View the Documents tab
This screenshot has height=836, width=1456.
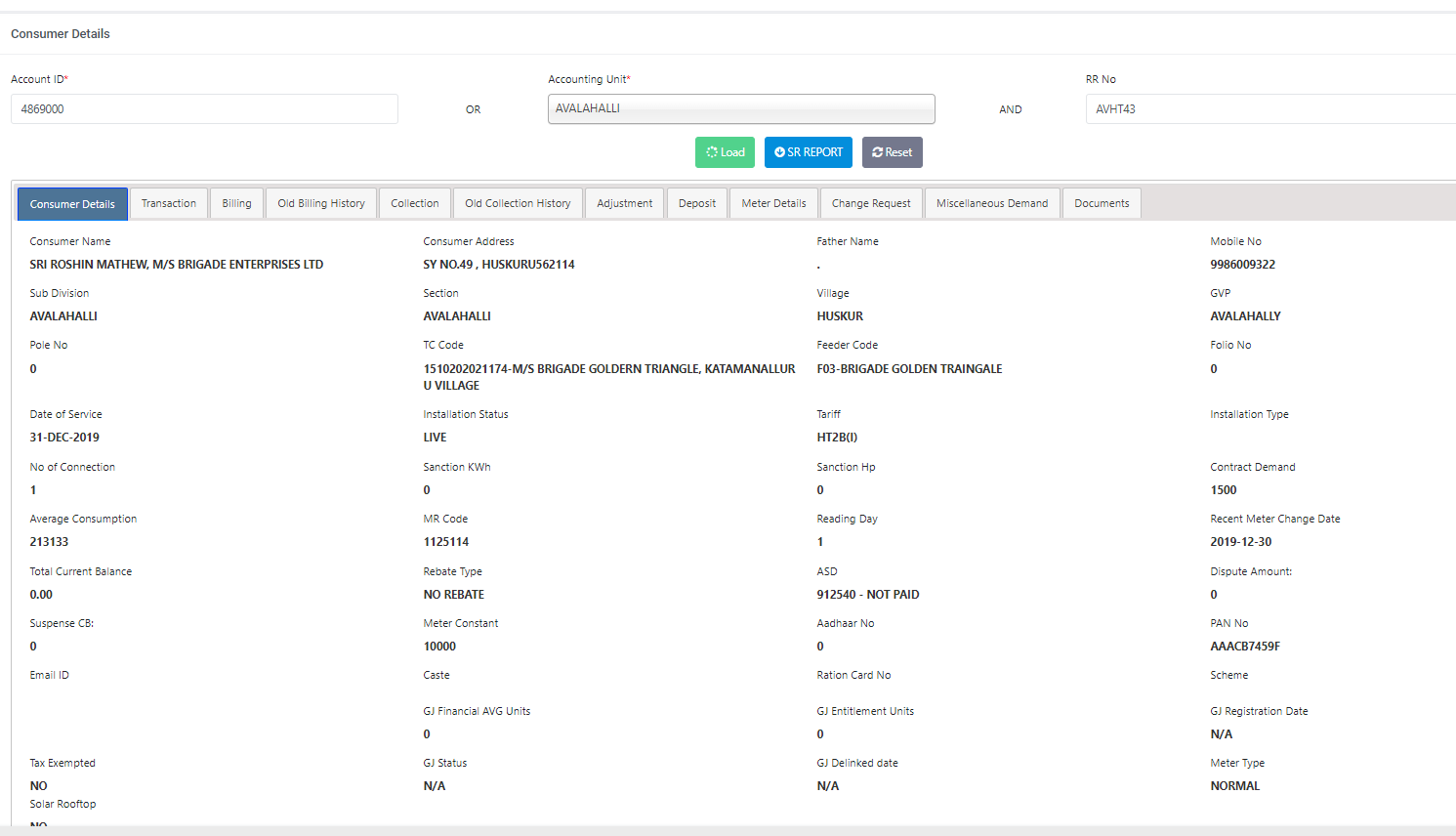coord(1102,203)
